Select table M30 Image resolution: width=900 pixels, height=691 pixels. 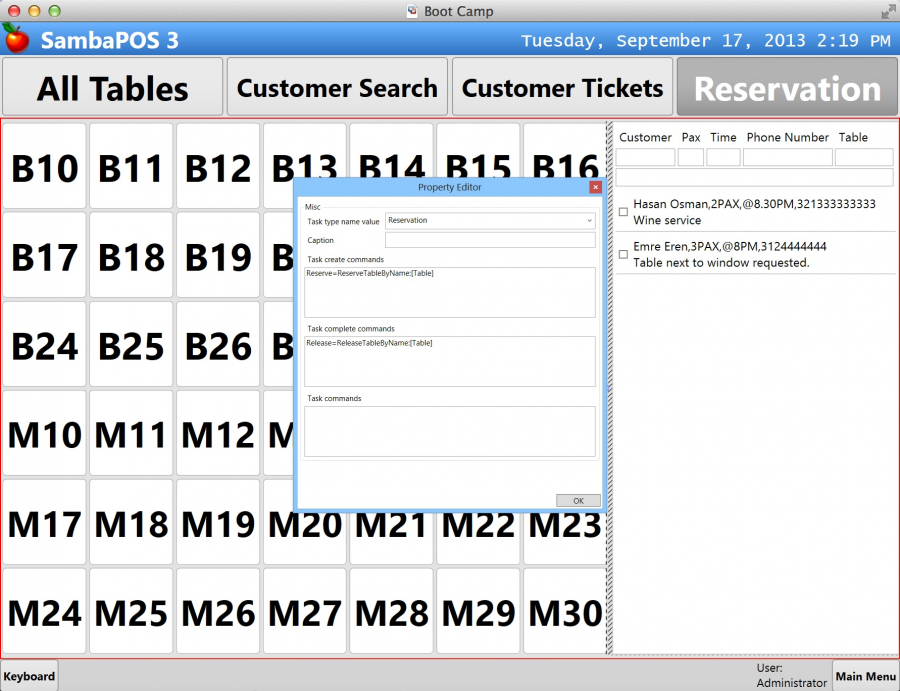click(564, 611)
